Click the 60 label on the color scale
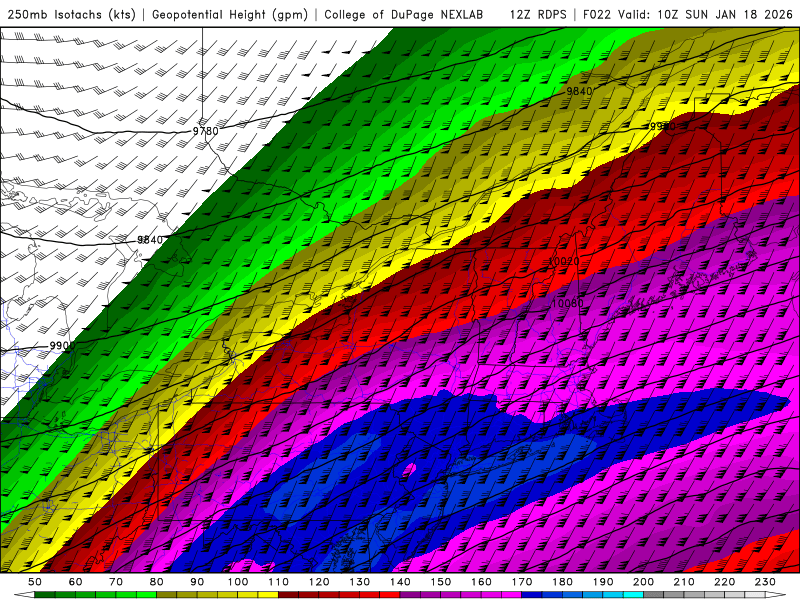Screen dimensions: 800x600 click(x=76, y=582)
